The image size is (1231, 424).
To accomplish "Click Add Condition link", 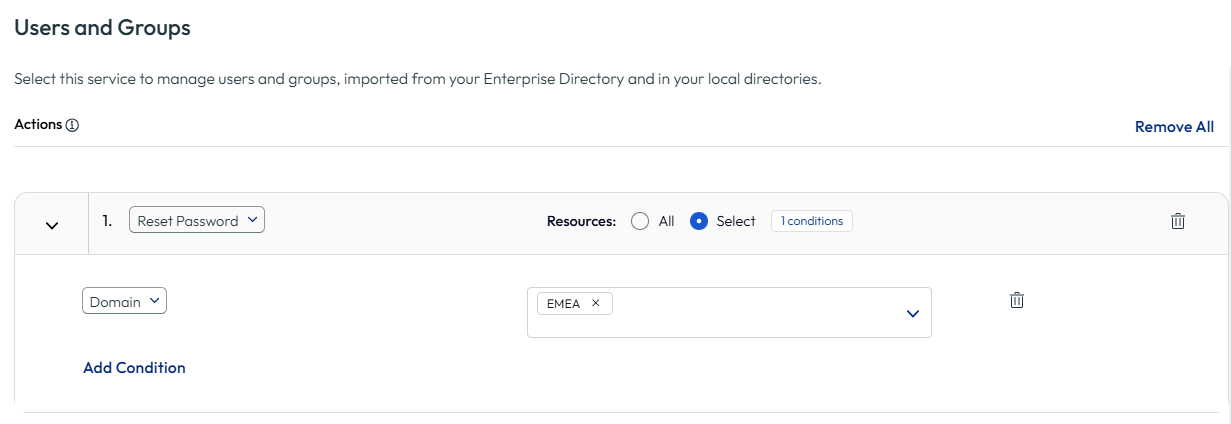I will (134, 368).
